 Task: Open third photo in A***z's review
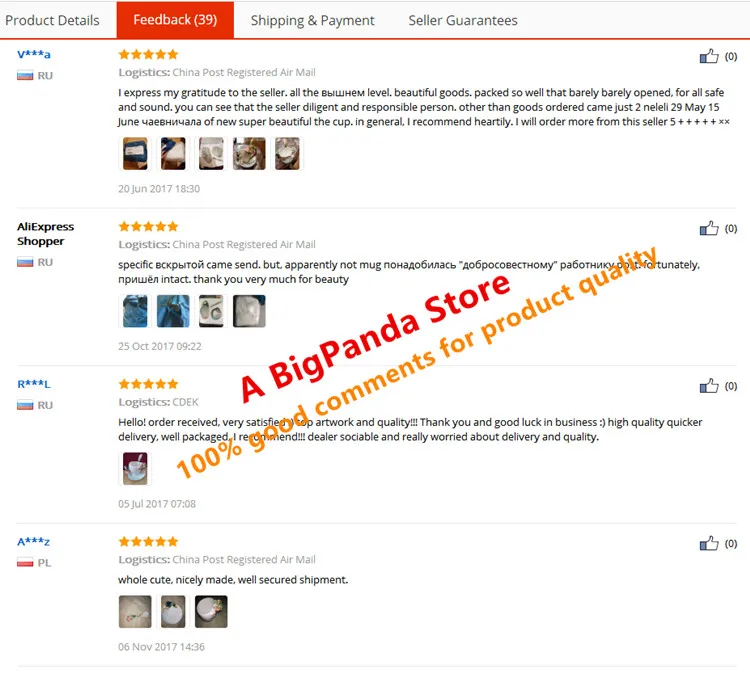point(211,611)
